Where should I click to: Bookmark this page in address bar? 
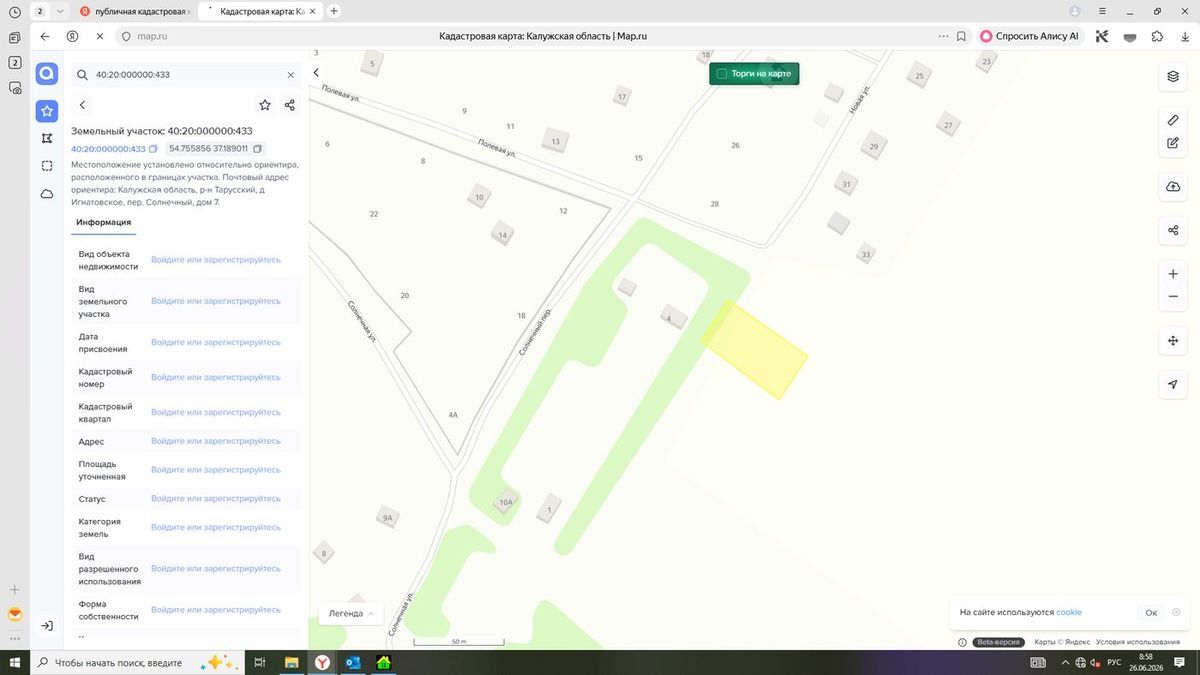[x=961, y=36]
